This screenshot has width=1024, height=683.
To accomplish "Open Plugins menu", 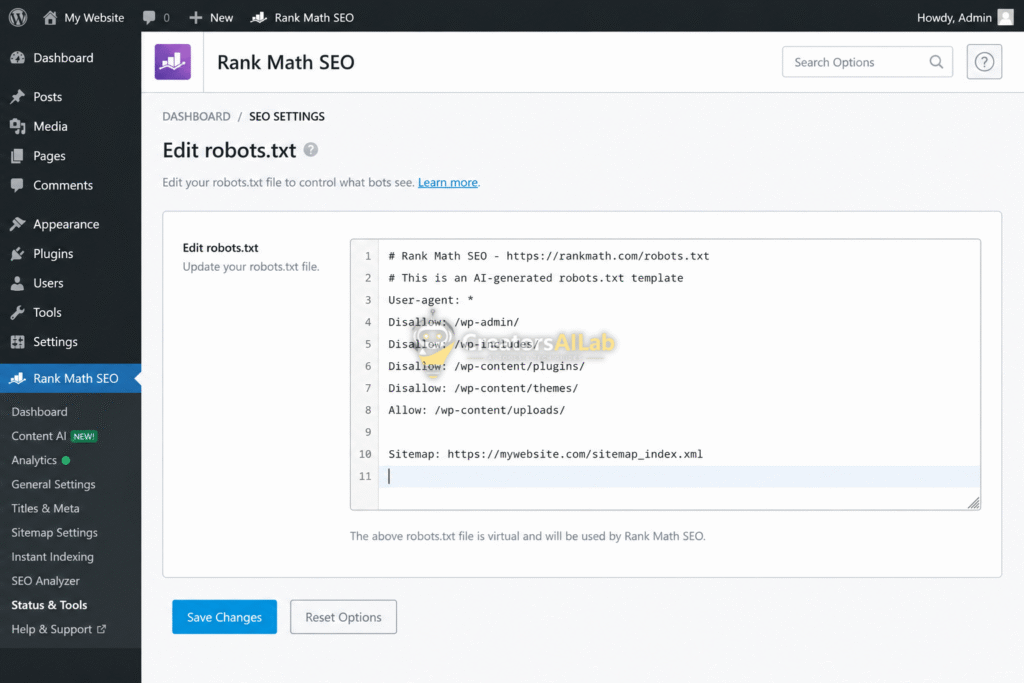I will (53, 253).
